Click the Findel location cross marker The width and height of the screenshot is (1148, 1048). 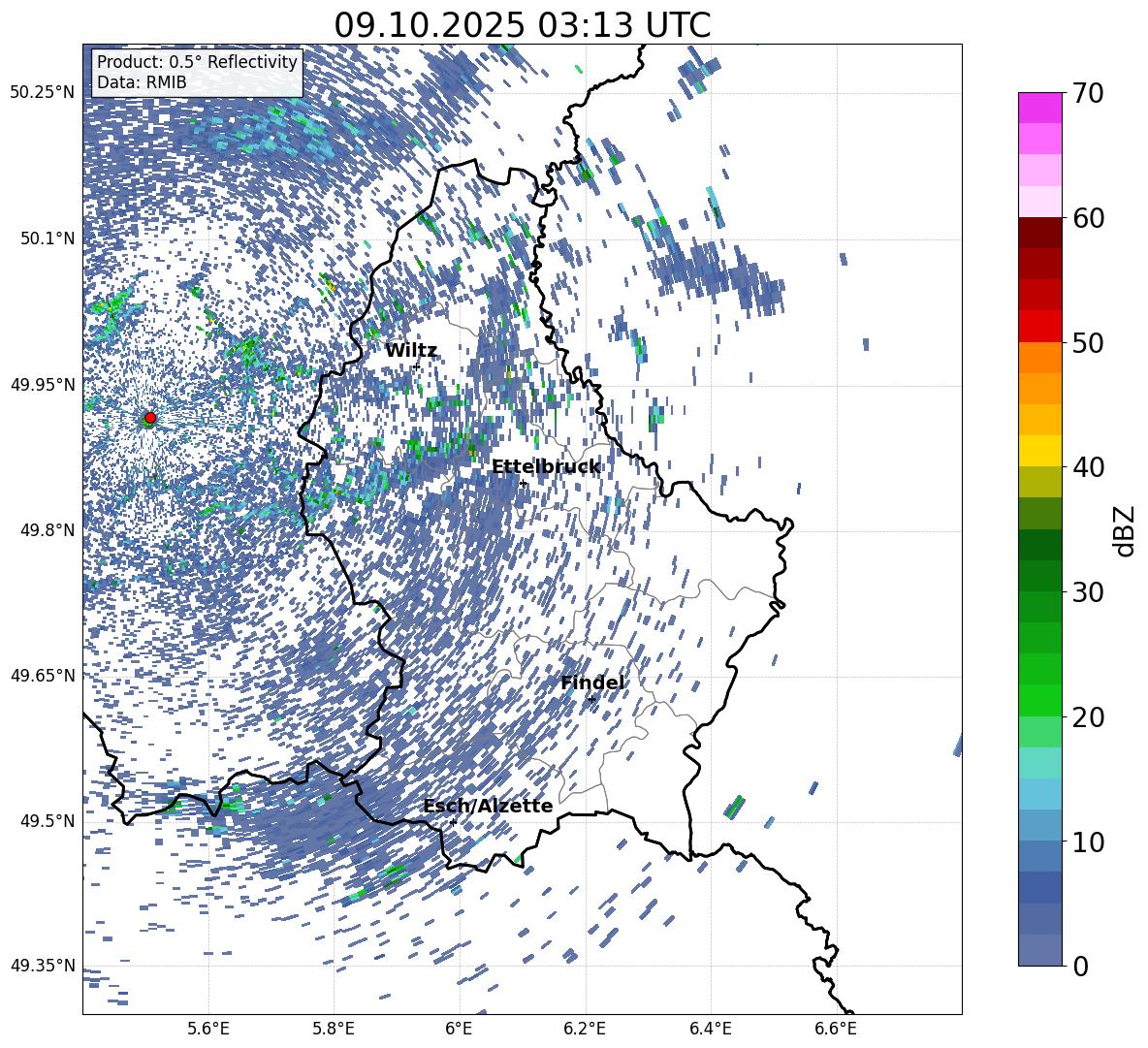coord(591,700)
